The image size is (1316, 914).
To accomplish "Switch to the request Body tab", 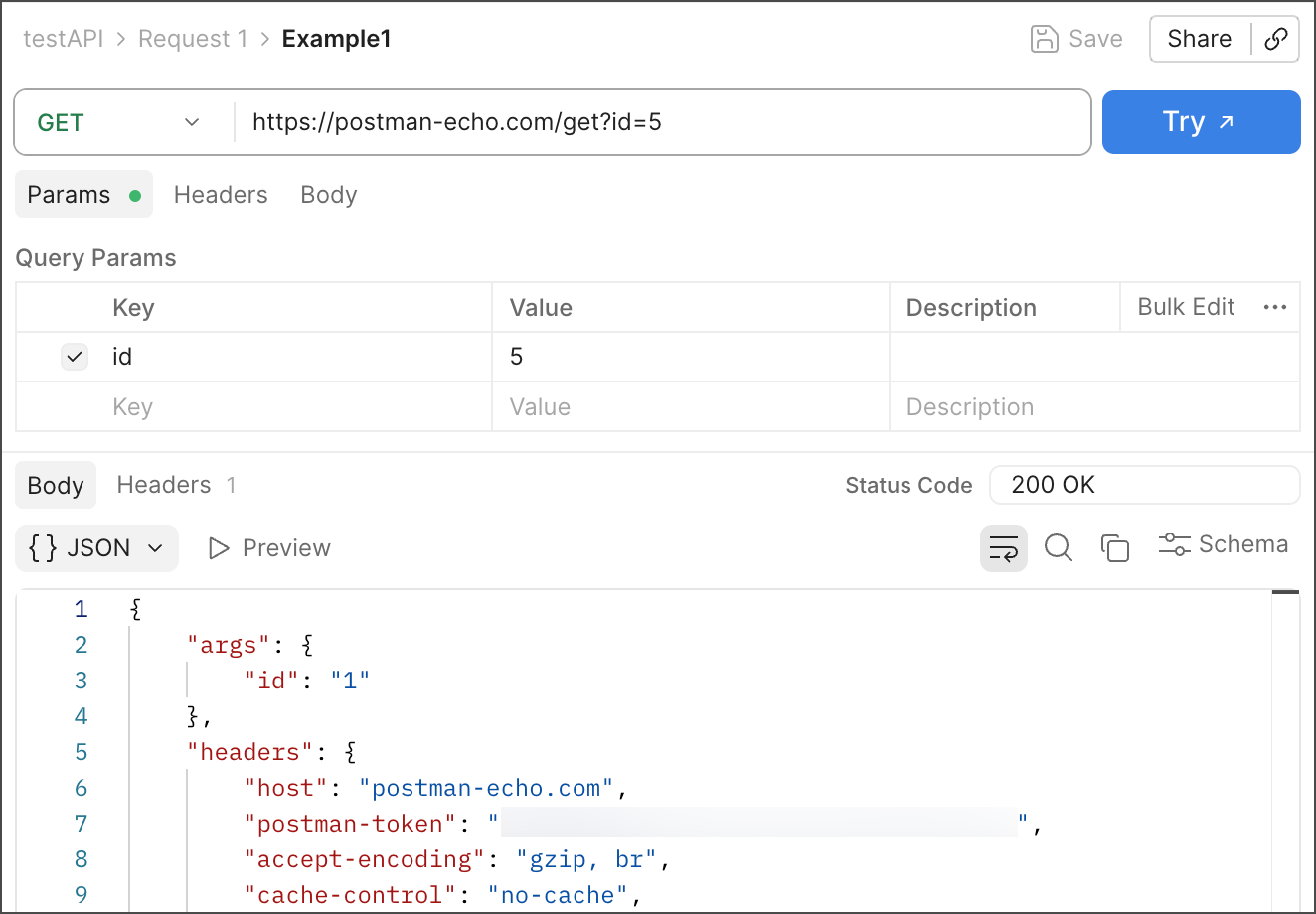I will tap(328, 195).
